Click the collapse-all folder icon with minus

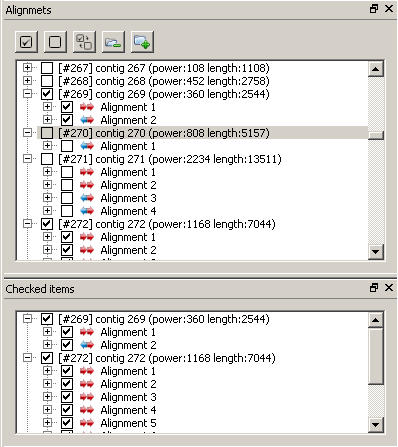(x=113, y=42)
